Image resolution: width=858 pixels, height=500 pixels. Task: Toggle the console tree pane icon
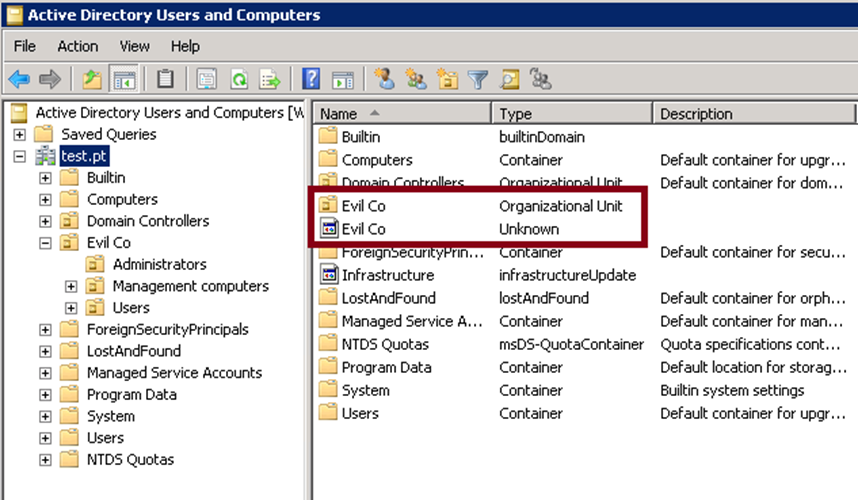click(124, 79)
